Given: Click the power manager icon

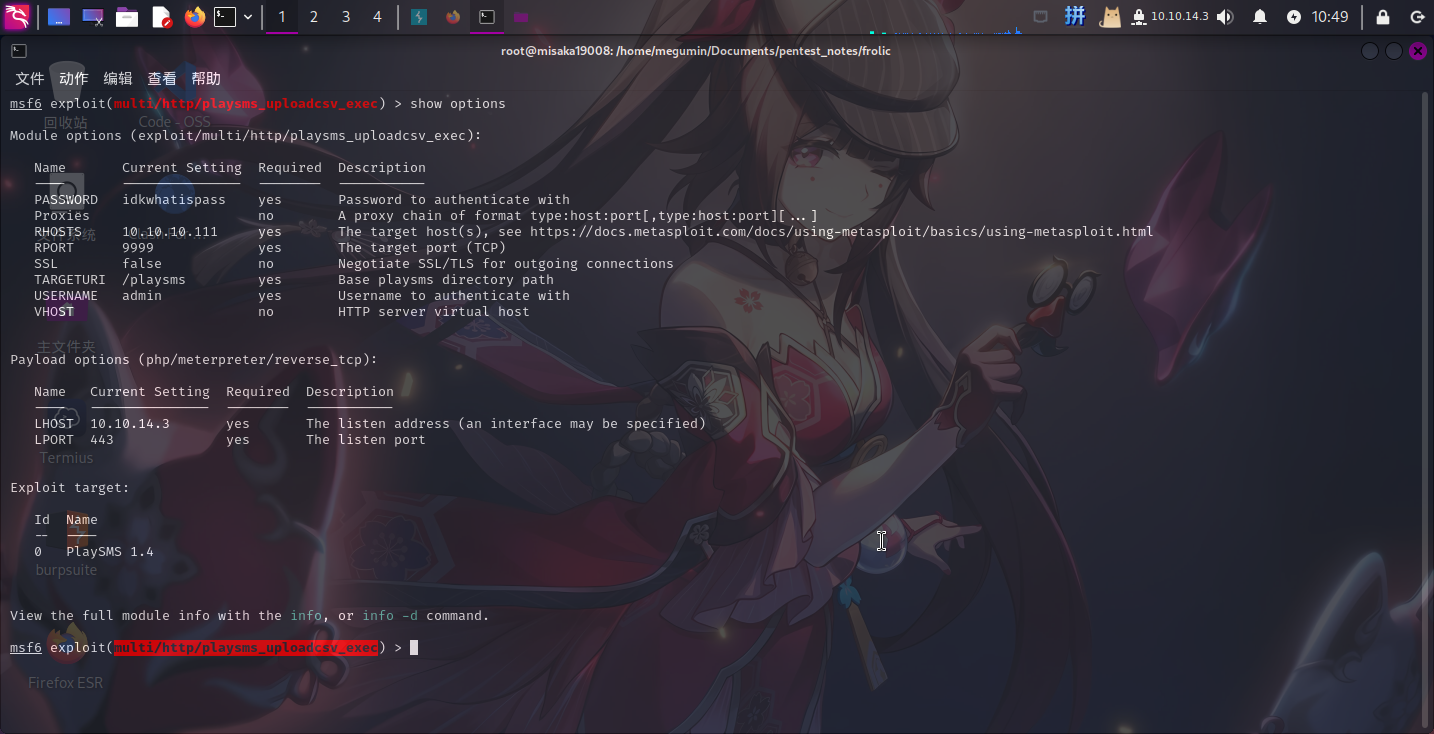Looking at the screenshot, I should pyautogui.click(x=1294, y=17).
